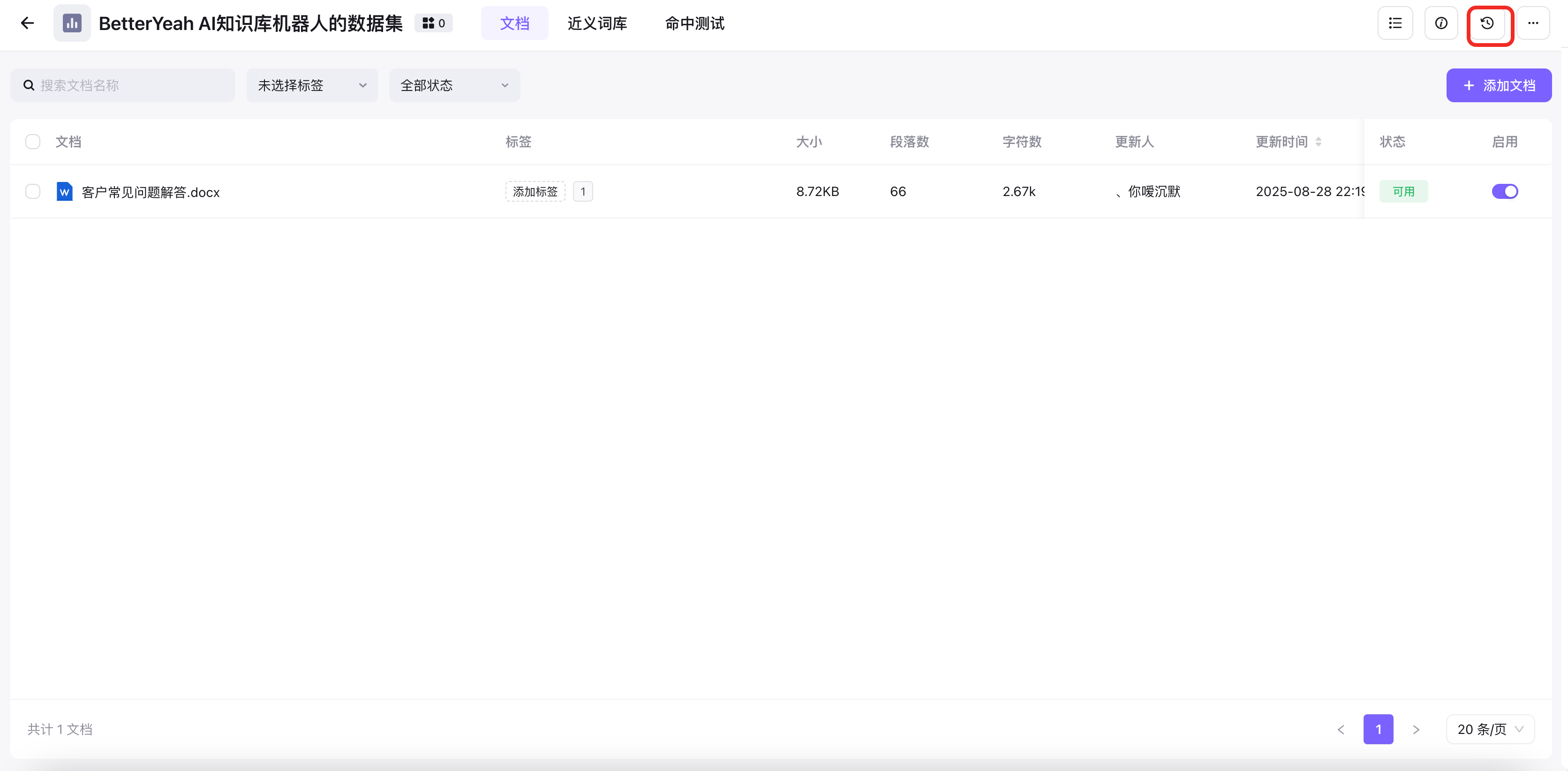This screenshot has width=1568, height=771.
Task: Sort by 更新时间 column arrows
Action: point(1319,142)
